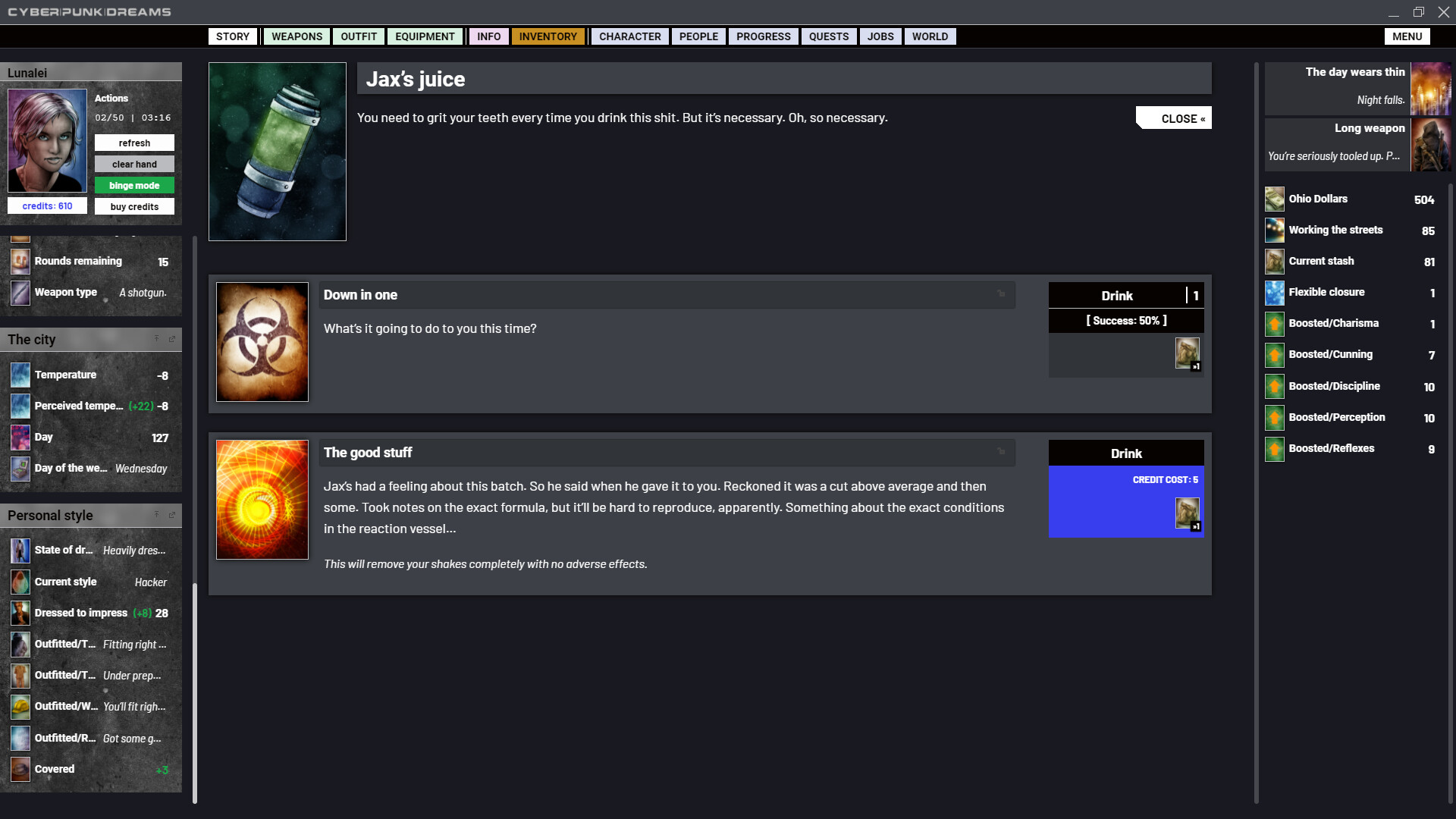Click the Boosted/Perception stat icon
This screenshot has width=1456, height=819.
click(x=1275, y=417)
